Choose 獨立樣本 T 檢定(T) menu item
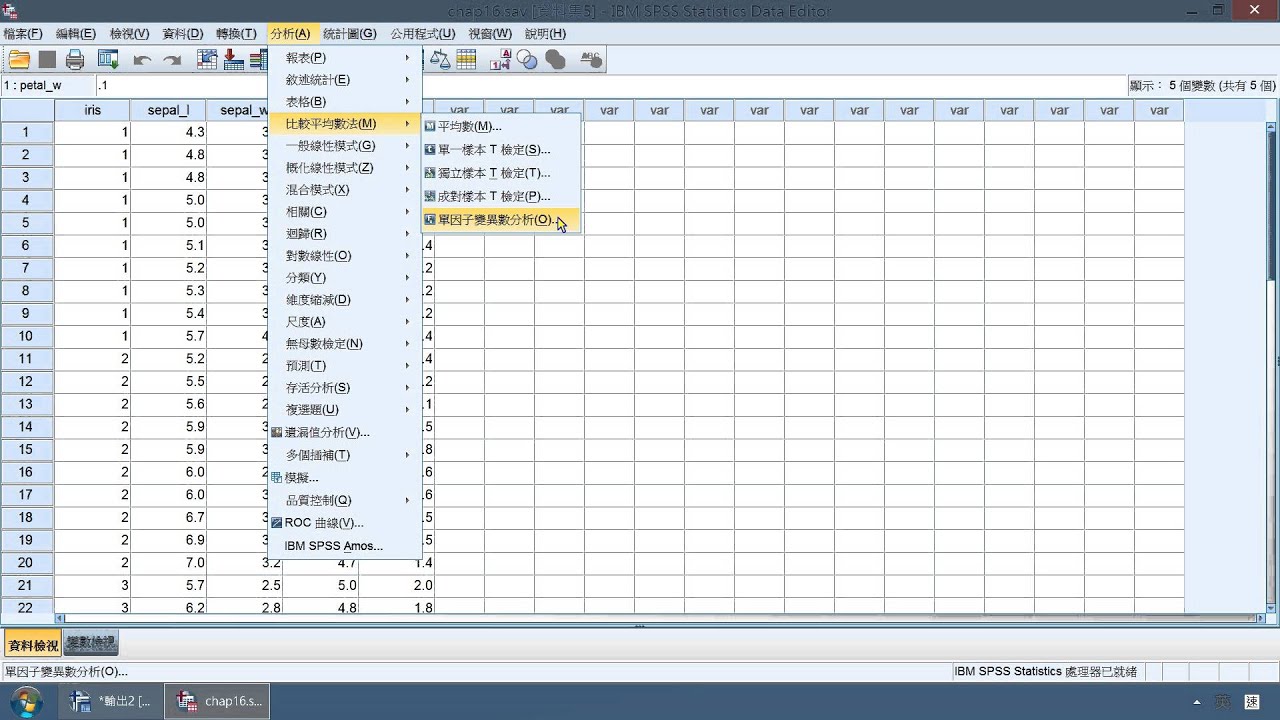The width and height of the screenshot is (1280, 720). coord(500,173)
